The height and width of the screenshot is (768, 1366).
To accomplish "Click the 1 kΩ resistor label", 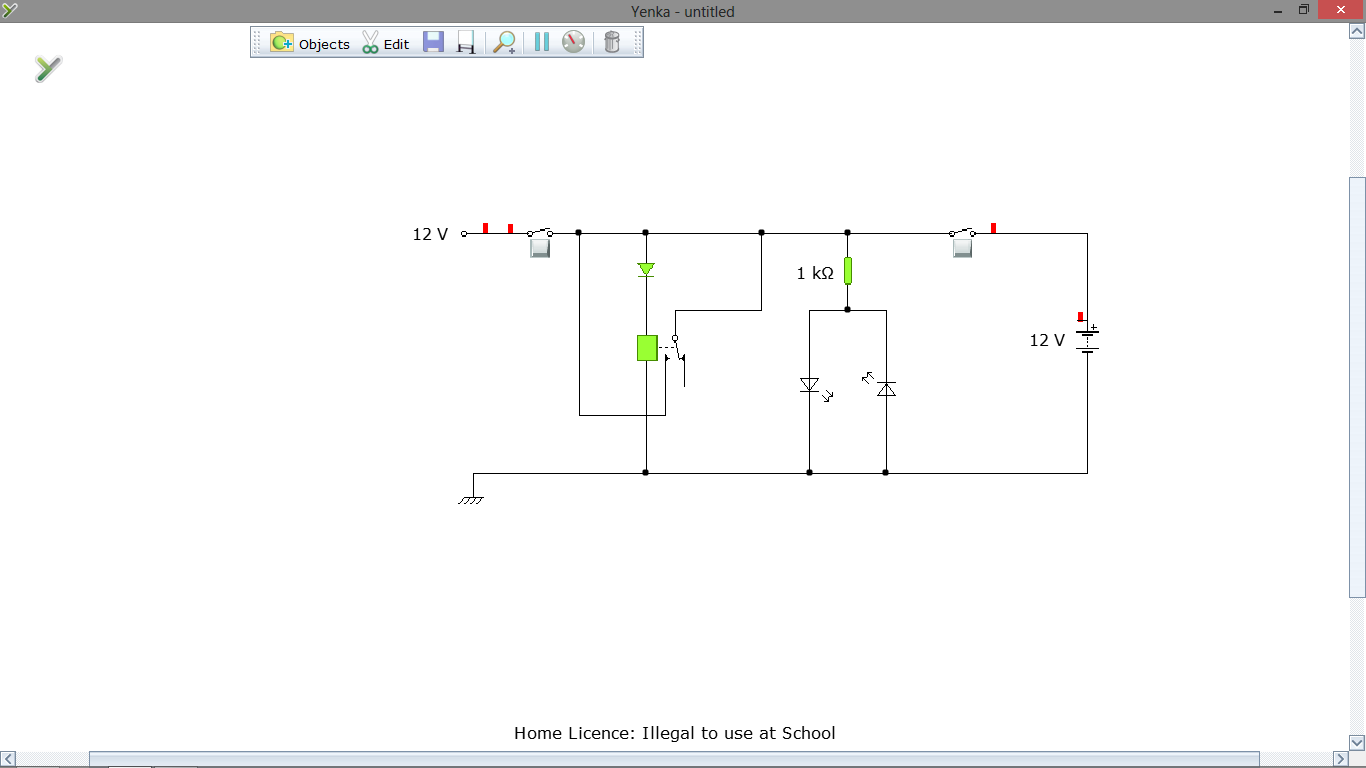I will tap(815, 273).
